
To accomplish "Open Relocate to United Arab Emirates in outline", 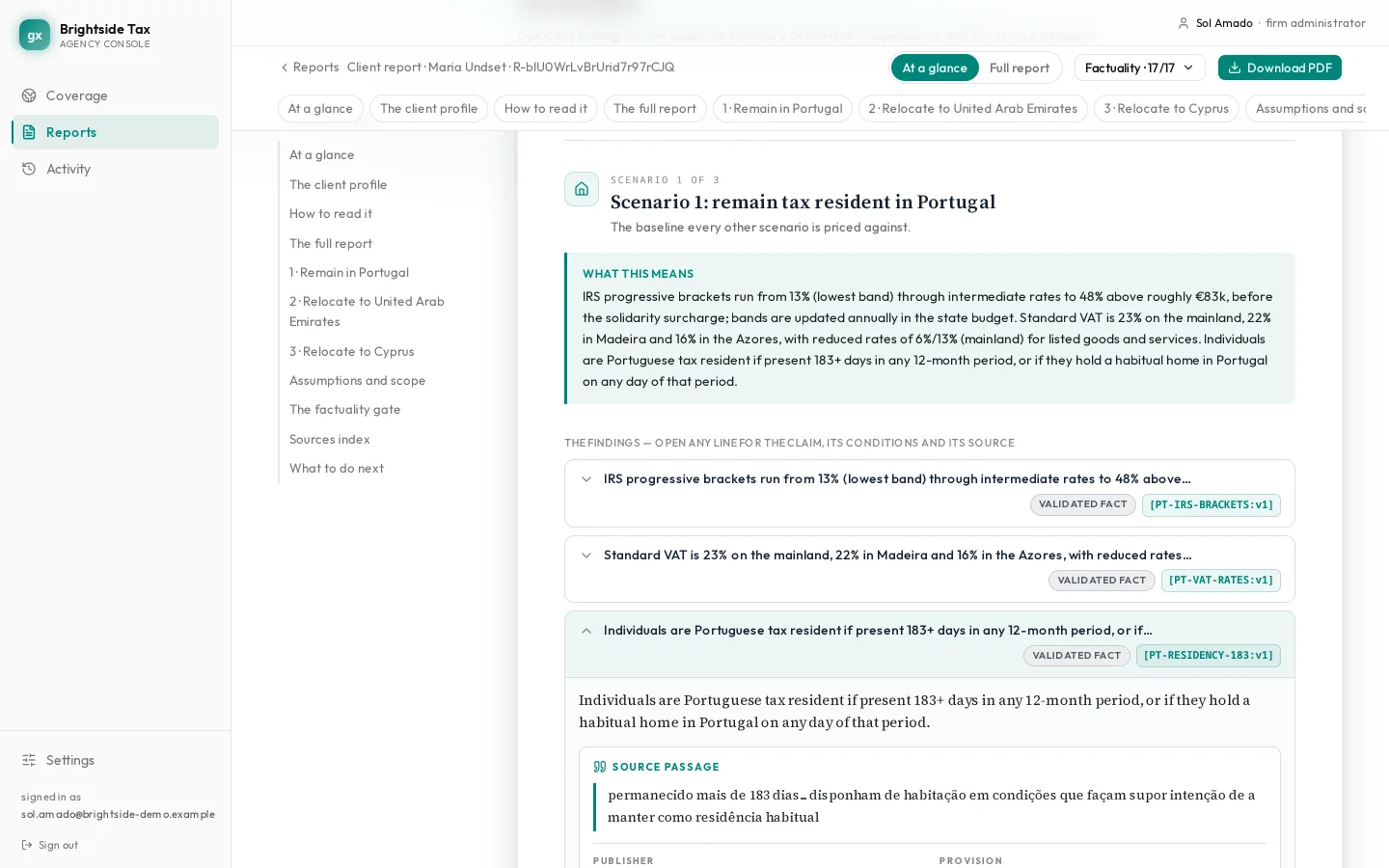I will [x=367, y=312].
